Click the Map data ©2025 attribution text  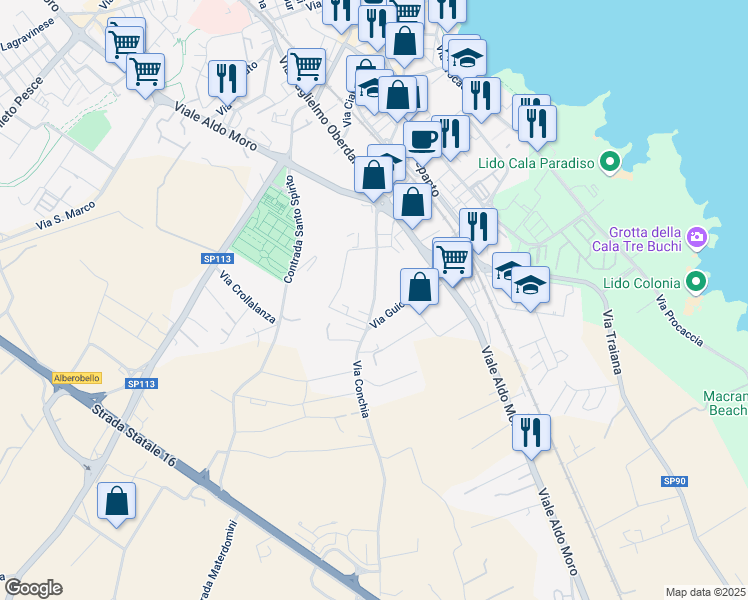[705, 591]
